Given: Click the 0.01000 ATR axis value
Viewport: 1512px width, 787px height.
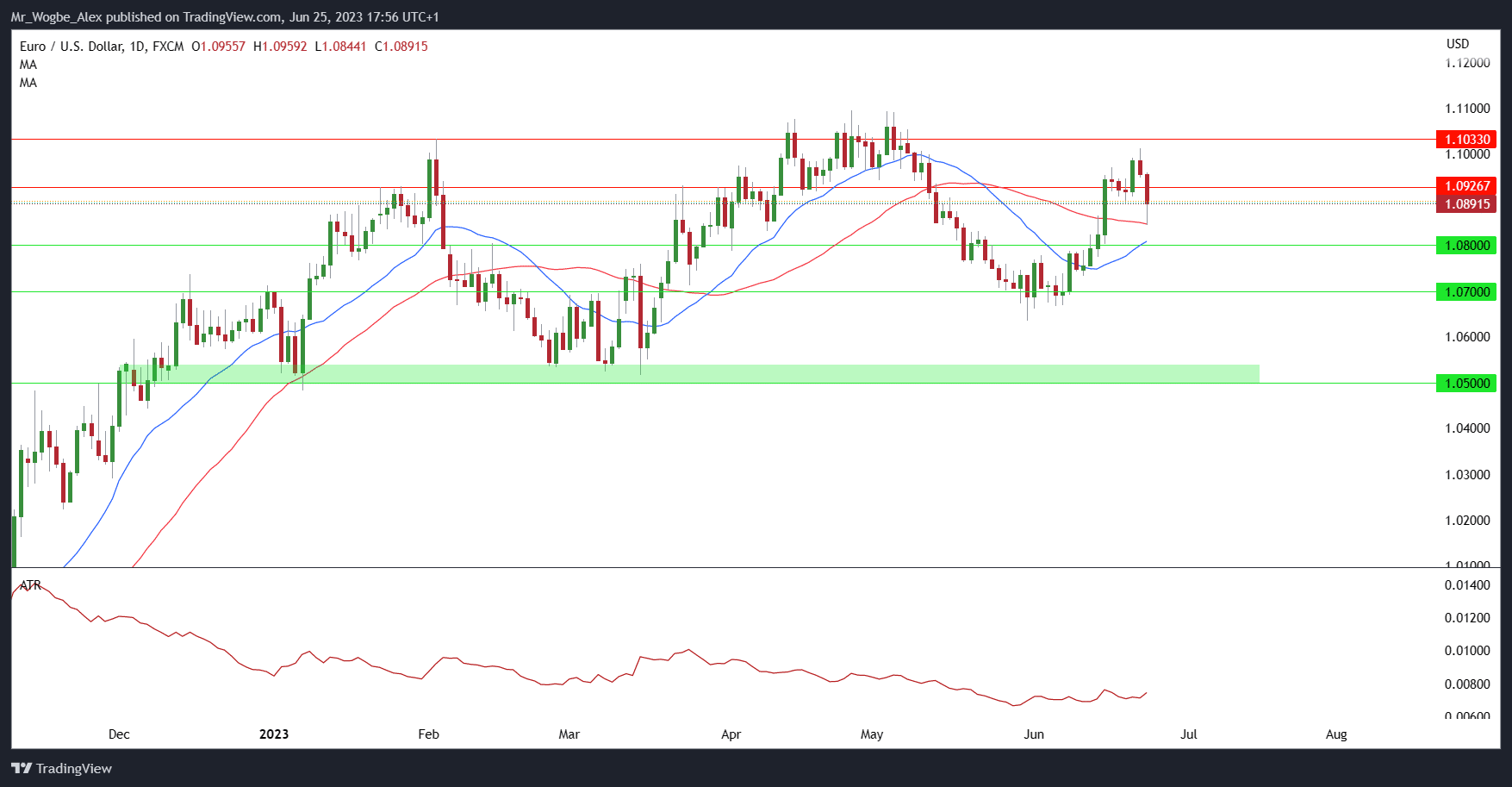Looking at the screenshot, I should point(1467,651).
